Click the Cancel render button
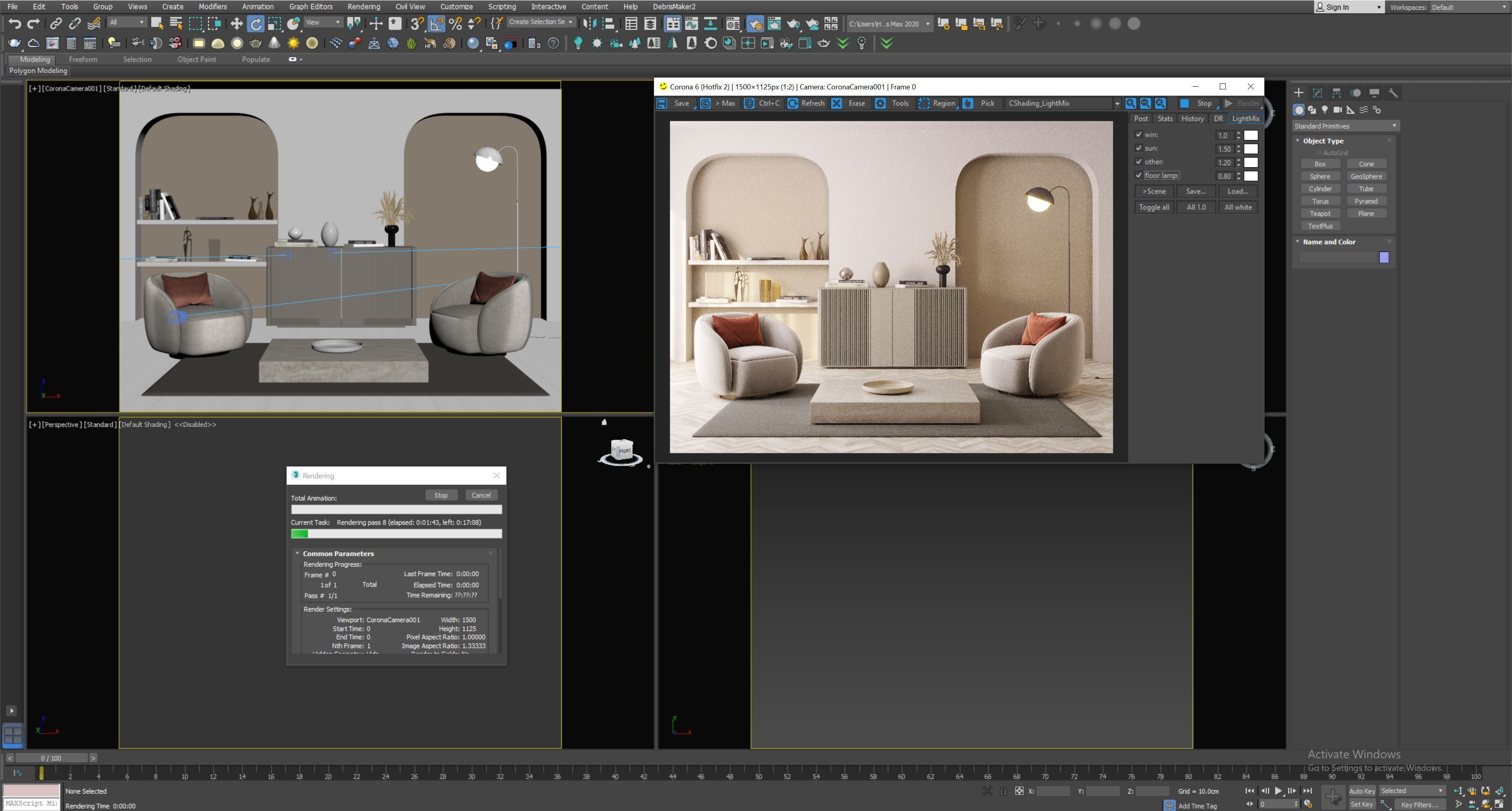The width and height of the screenshot is (1512, 811). 481,495
